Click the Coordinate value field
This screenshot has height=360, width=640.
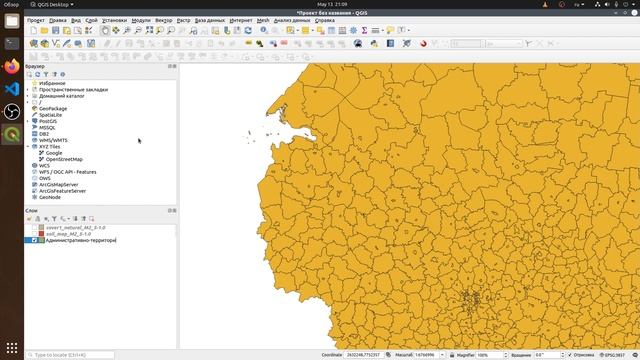(363, 355)
